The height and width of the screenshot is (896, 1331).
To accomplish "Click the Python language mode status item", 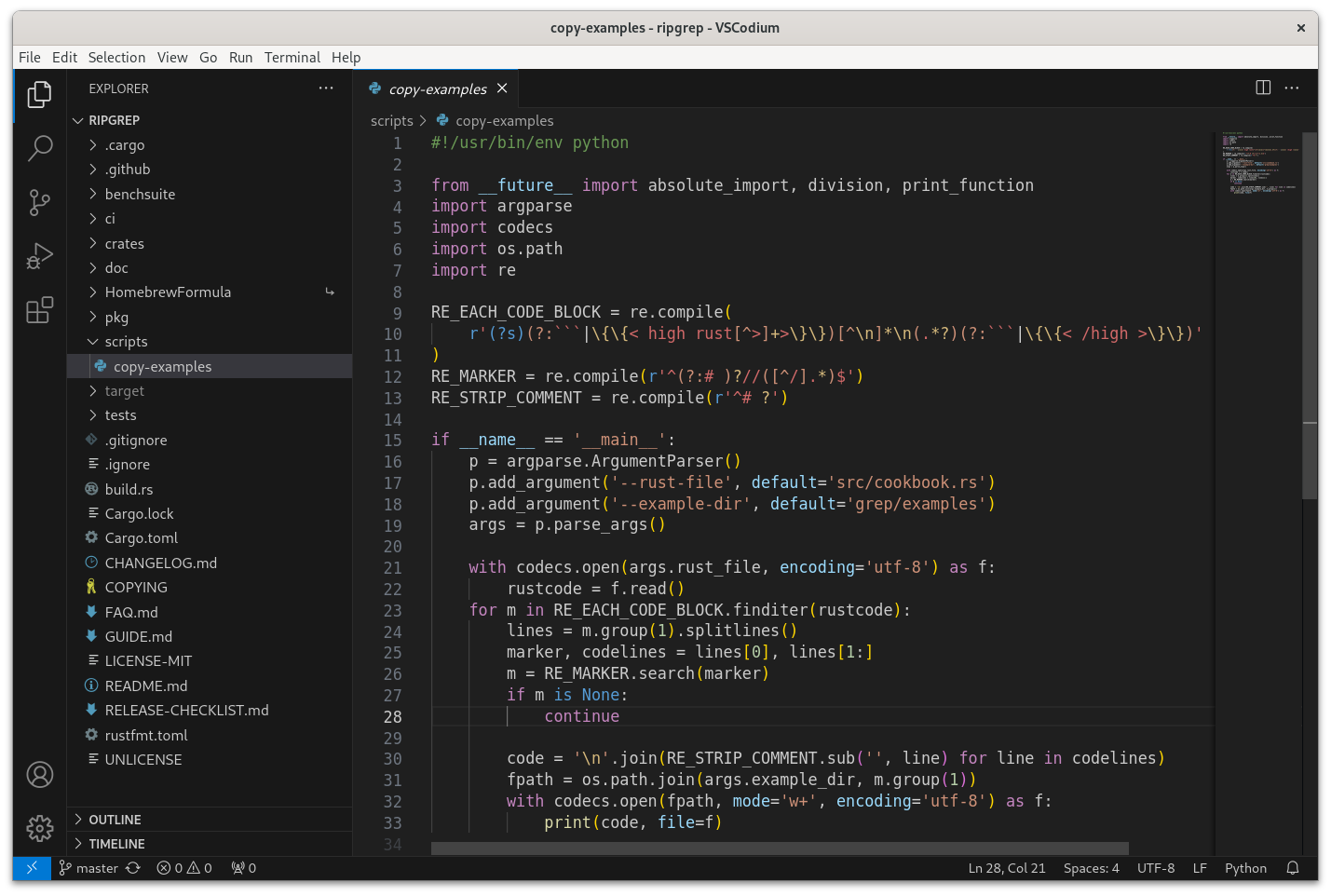I will [x=1245, y=868].
